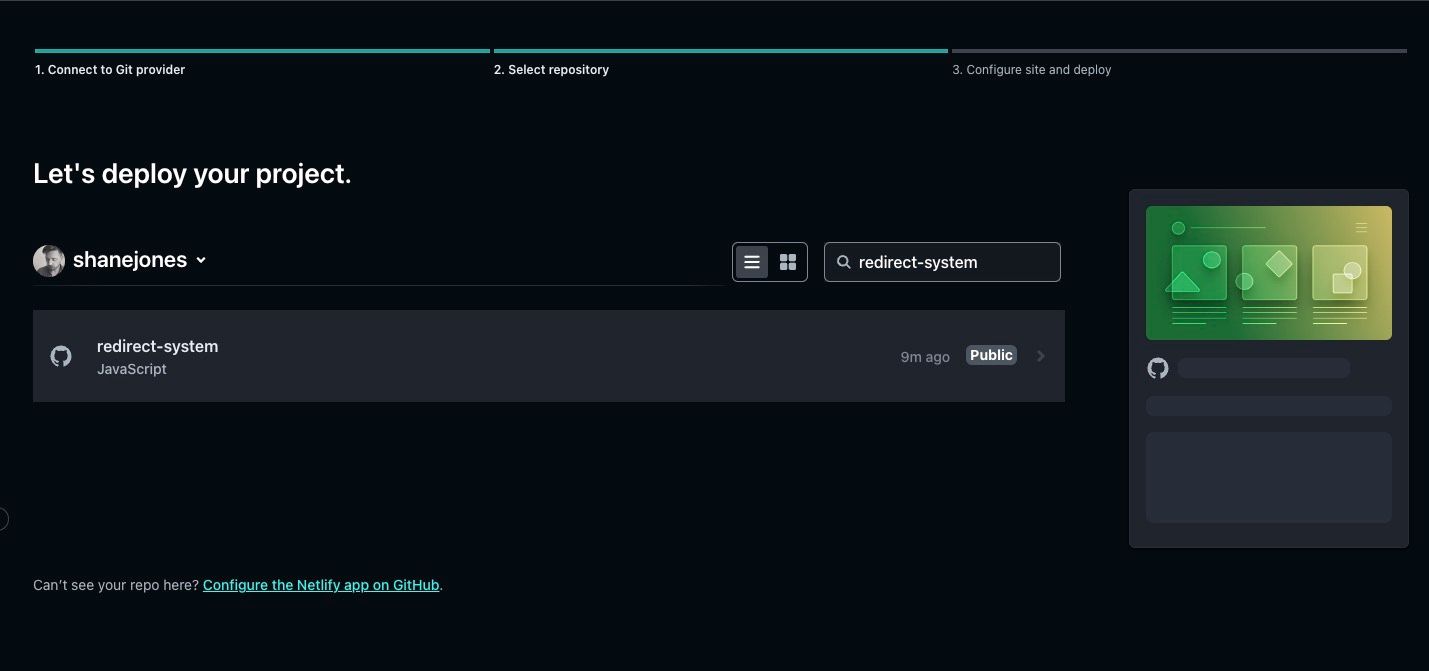Click the chevron arrow on redirect-system row
The height and width of the screenshot is (671, 1429).
(1040, 356)
